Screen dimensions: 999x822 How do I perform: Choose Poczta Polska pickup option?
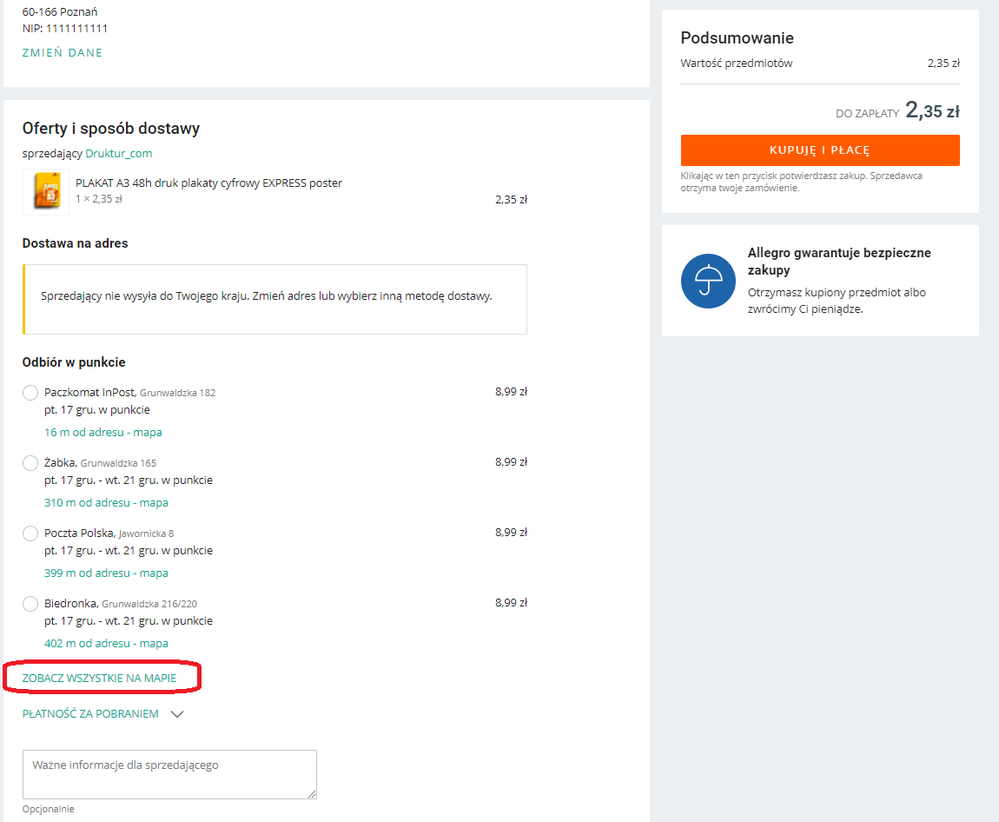pyautogui.click(x=31, y=534)
